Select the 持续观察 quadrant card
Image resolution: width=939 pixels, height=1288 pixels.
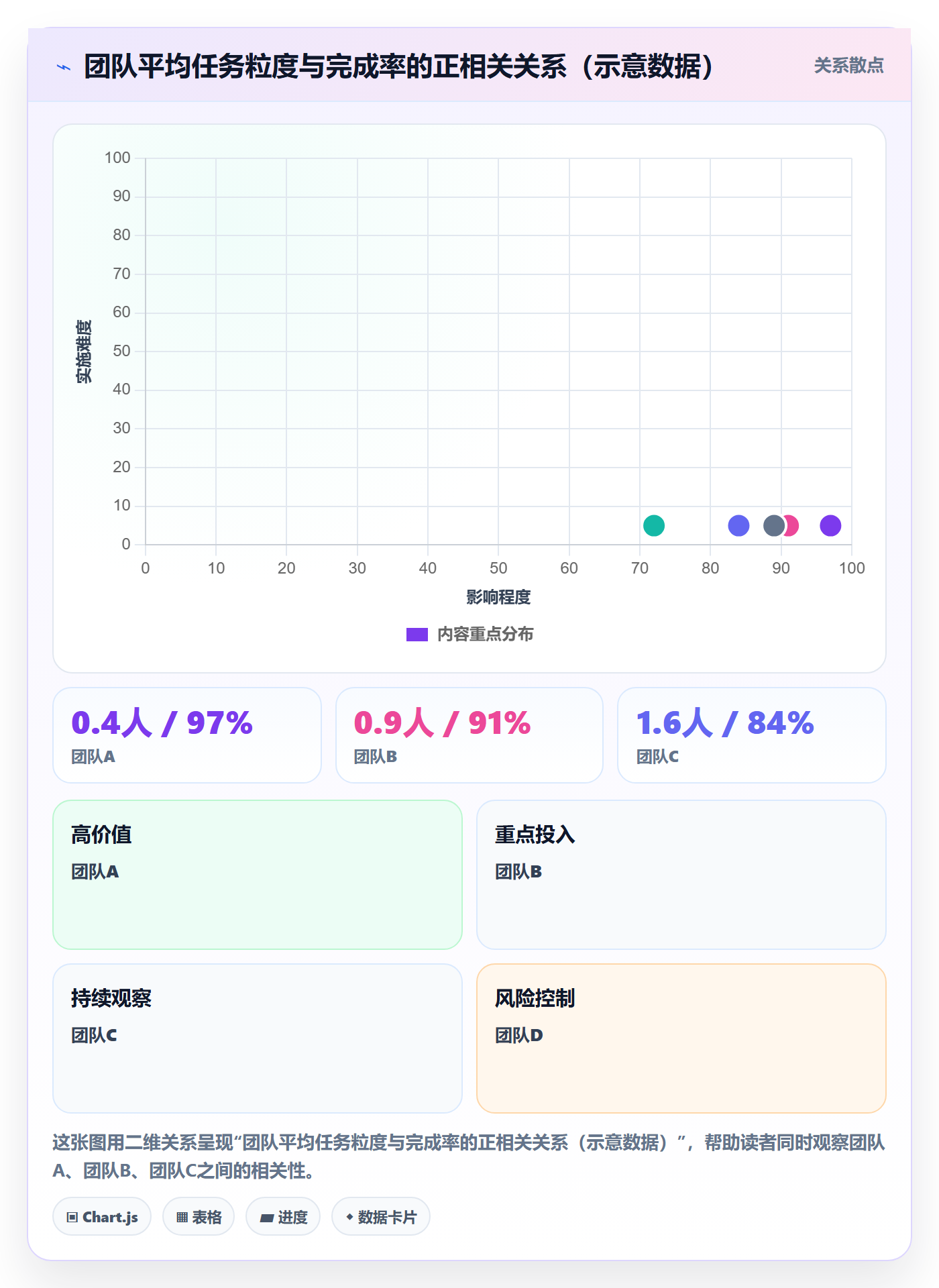(258, 1038)
